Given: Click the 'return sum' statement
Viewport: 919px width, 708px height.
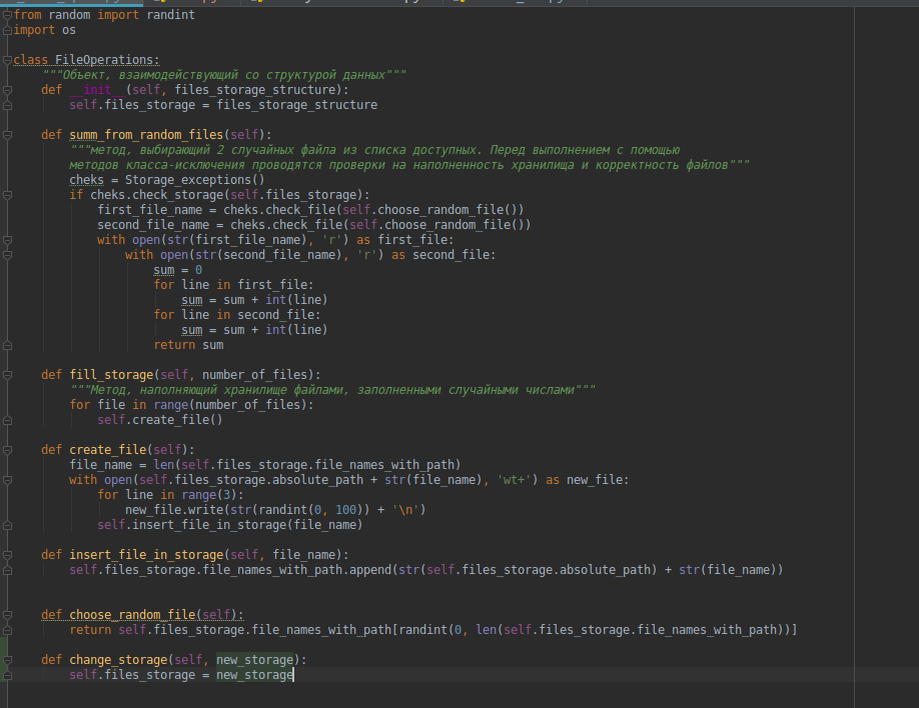Looking at the screenshot, I should click(188, 345).
